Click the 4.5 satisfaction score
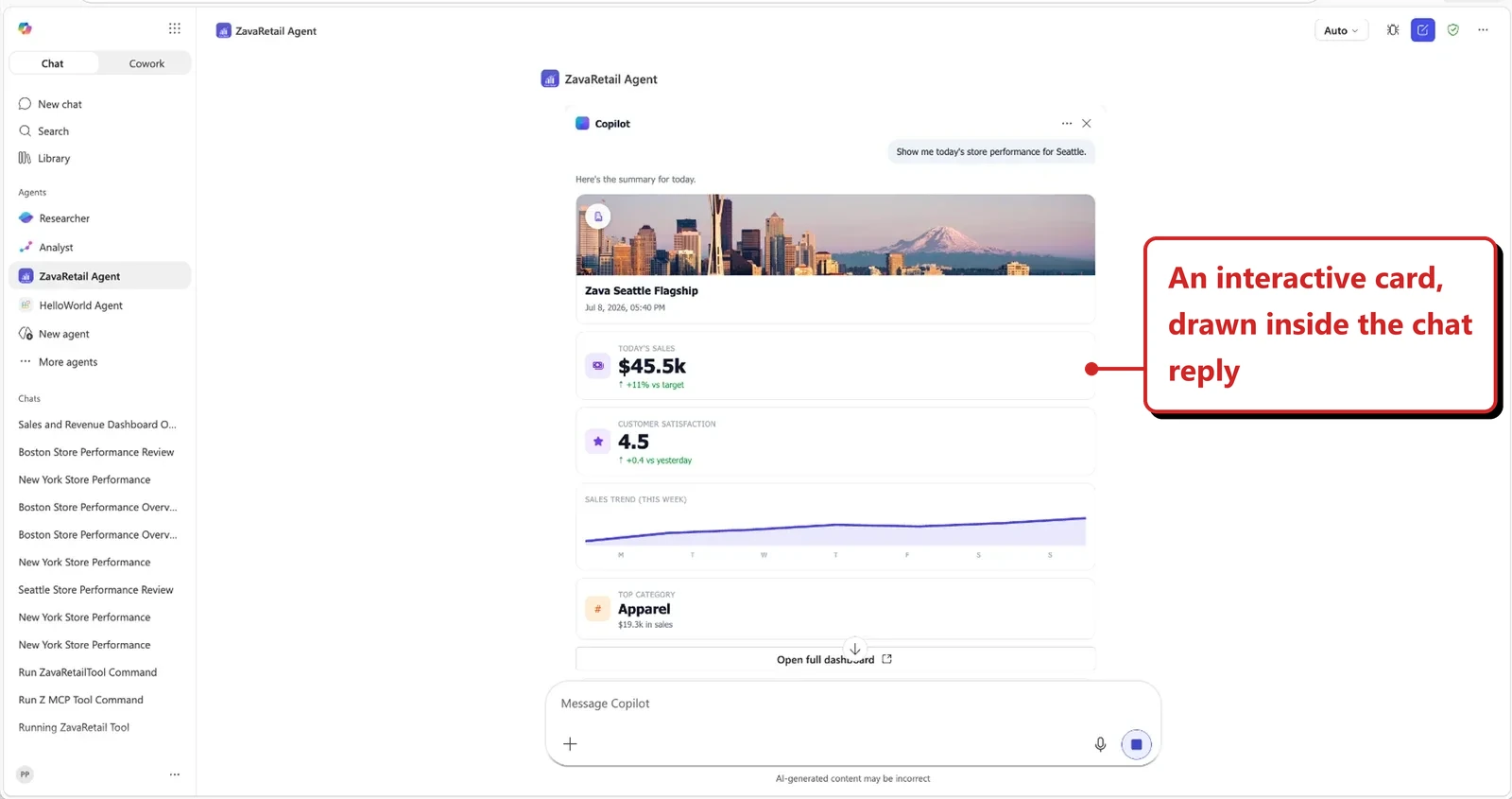1512x799 pixels. pyautogui.click(x=633, y=442)
